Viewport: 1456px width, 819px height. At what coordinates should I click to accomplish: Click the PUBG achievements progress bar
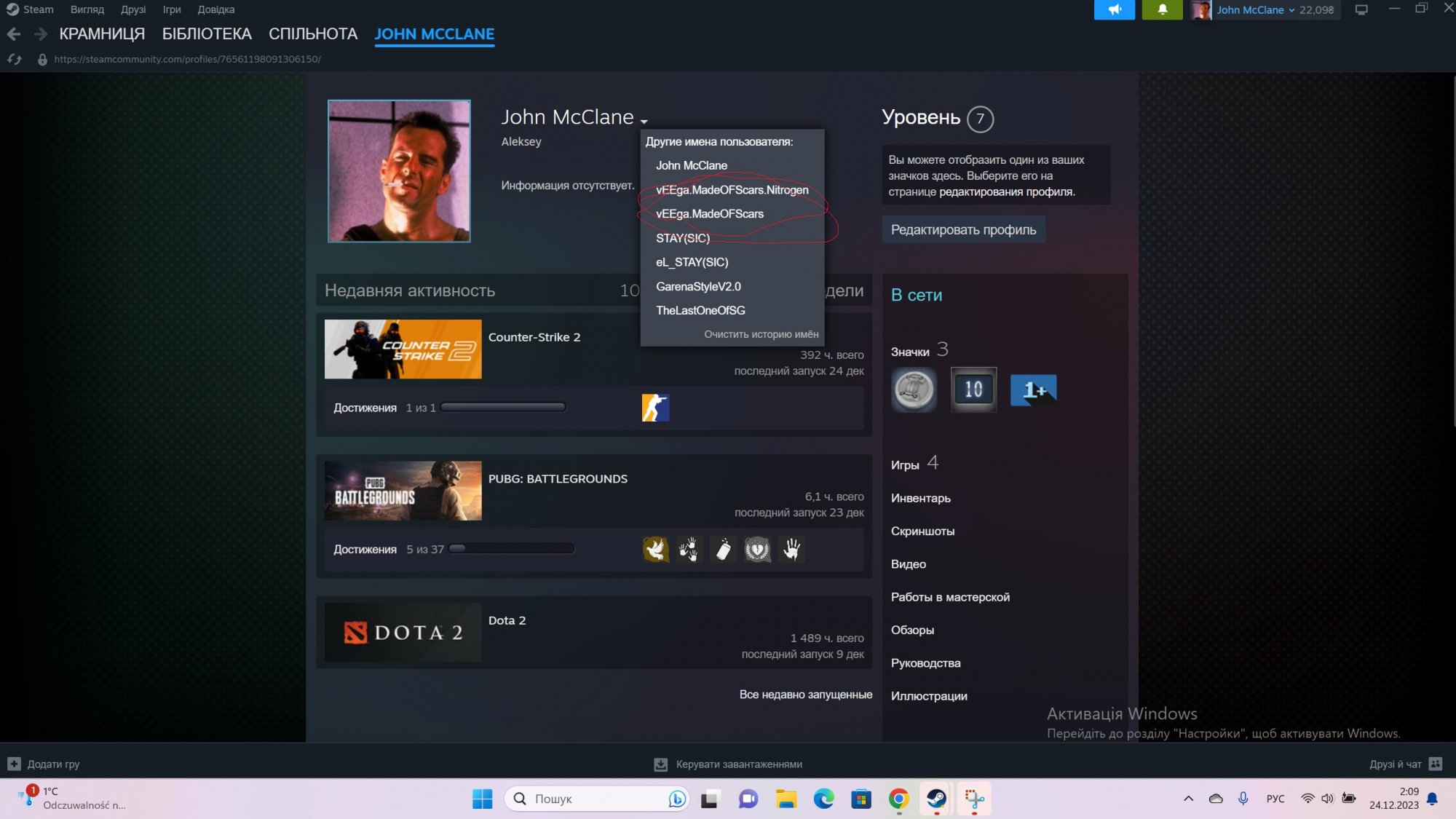pyautogui.click(x=512, y=549)
